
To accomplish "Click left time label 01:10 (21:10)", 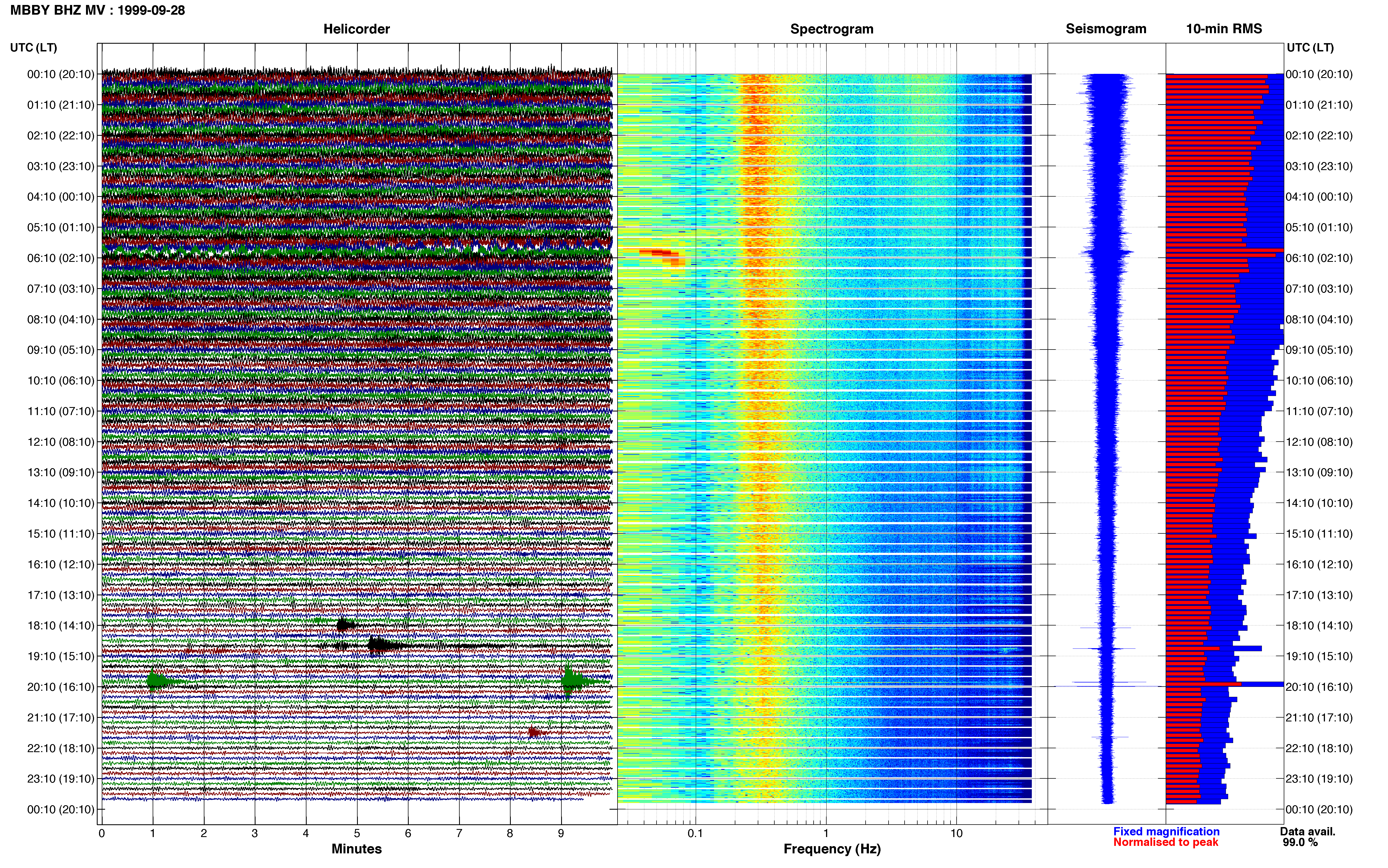I will pos(61,105).
